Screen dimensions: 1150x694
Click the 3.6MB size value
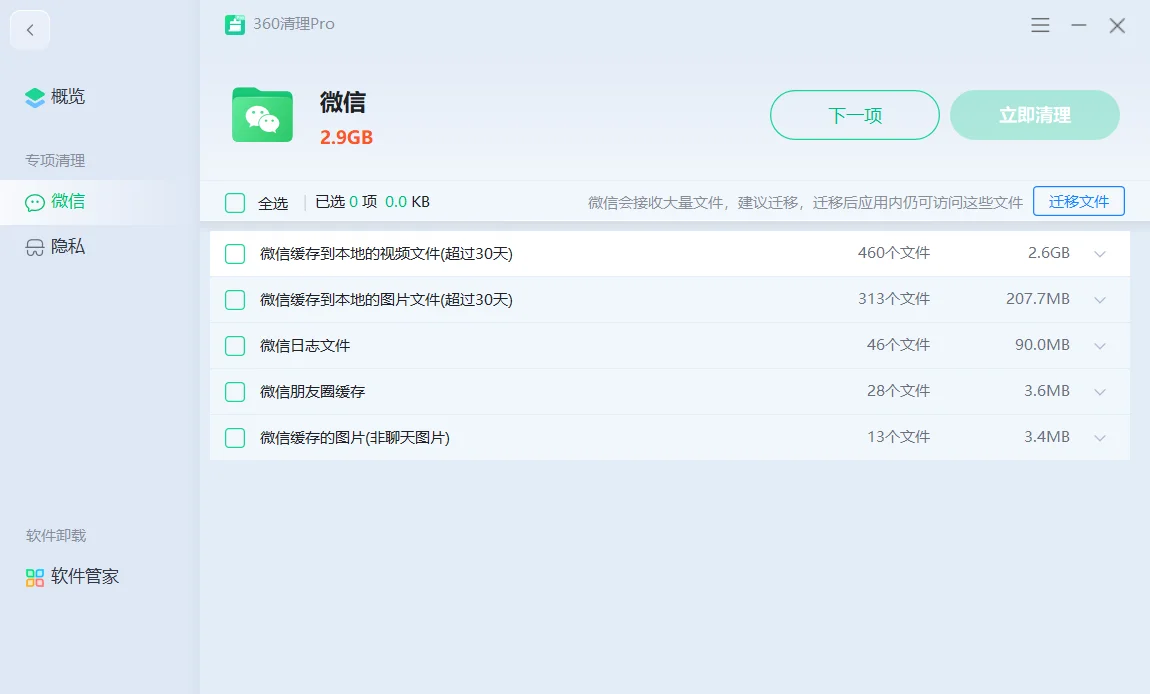(1047, 391)
